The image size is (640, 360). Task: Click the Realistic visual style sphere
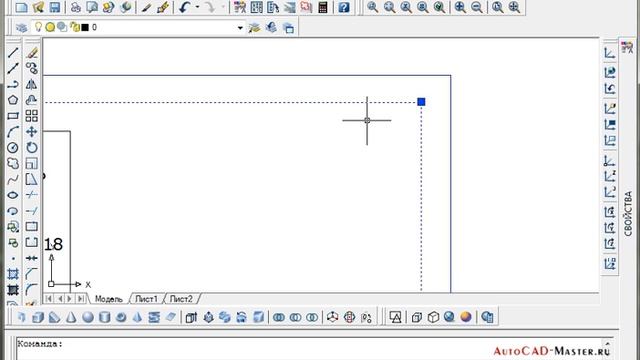coord(466,317)
